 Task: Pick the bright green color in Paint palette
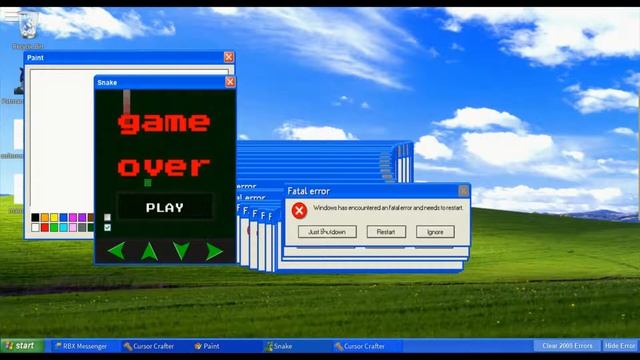point(54,227)
